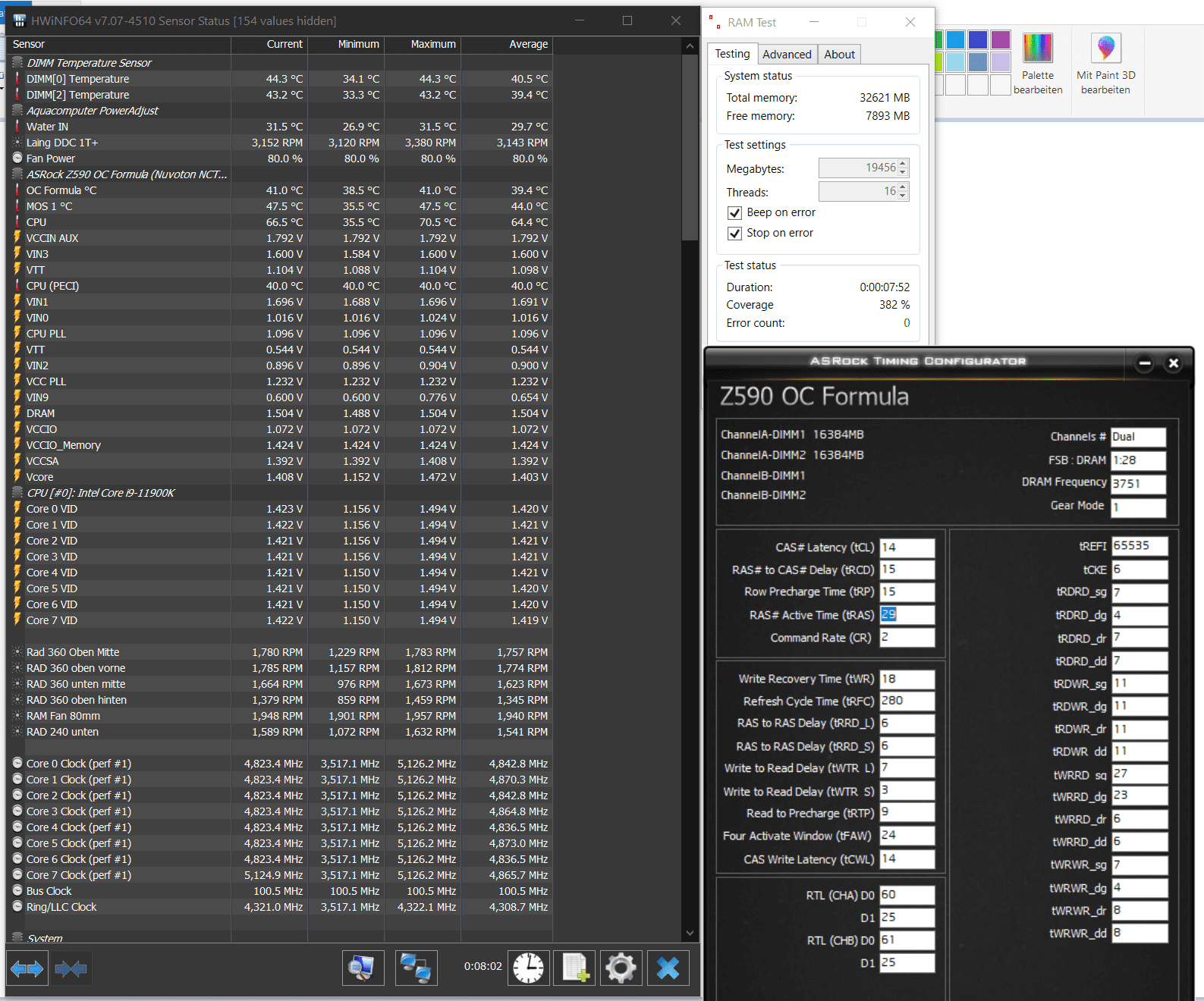Click the RAM Test title bar icon

[x=715, y=23]
